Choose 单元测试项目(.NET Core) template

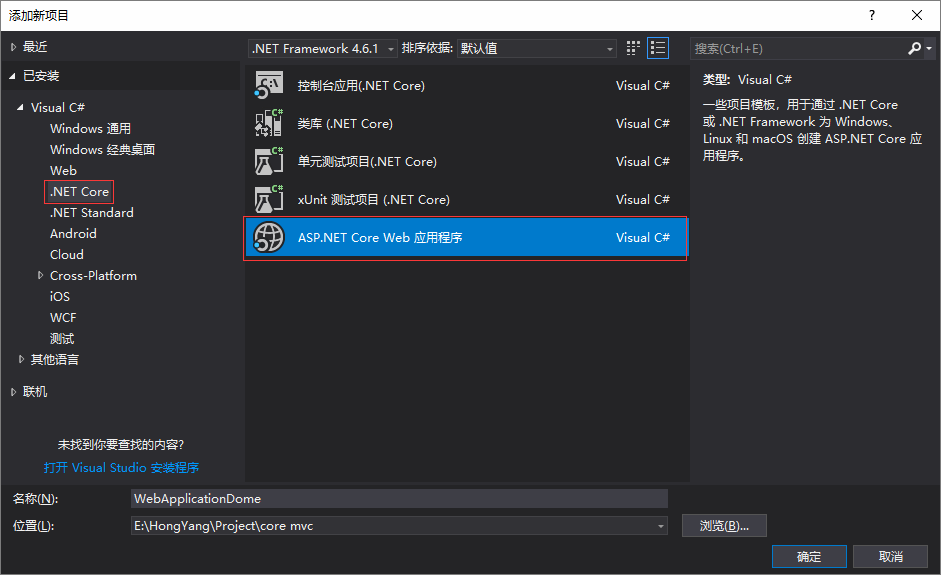[466, 161]
